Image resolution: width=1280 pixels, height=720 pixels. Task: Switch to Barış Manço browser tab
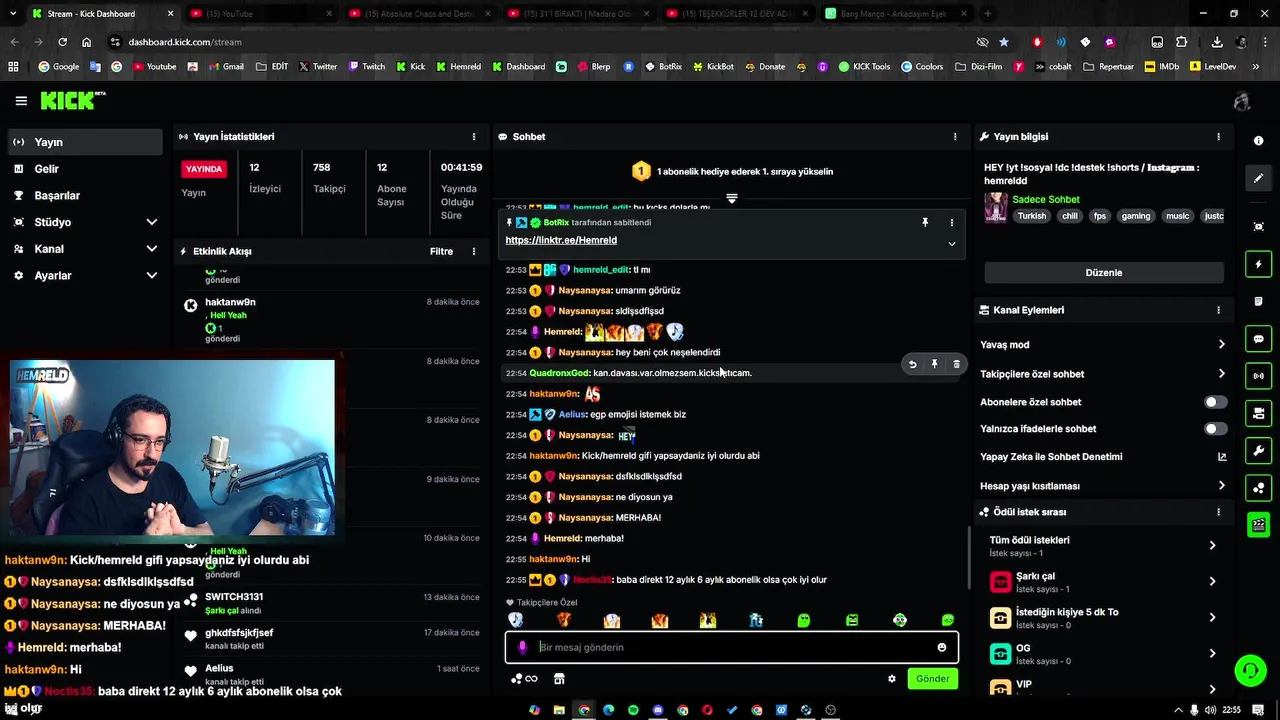coord(894,14)
